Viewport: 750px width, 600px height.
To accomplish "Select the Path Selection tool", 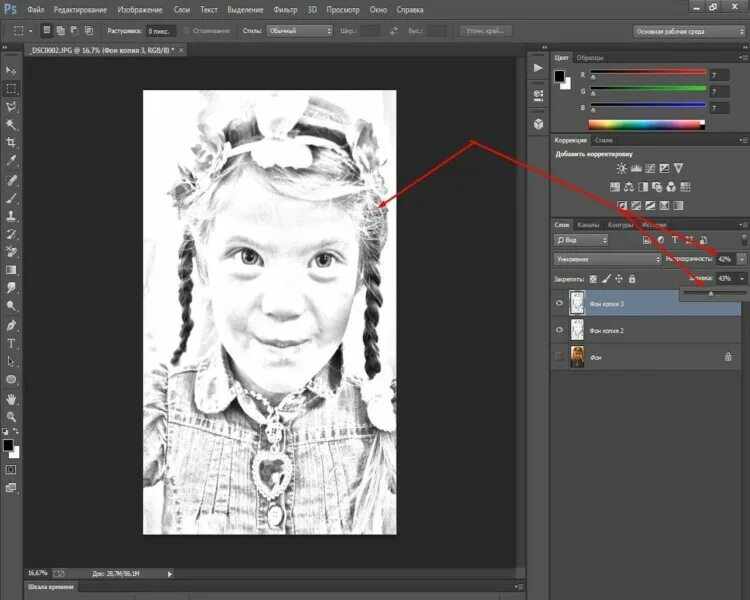I will pos(11,361).
